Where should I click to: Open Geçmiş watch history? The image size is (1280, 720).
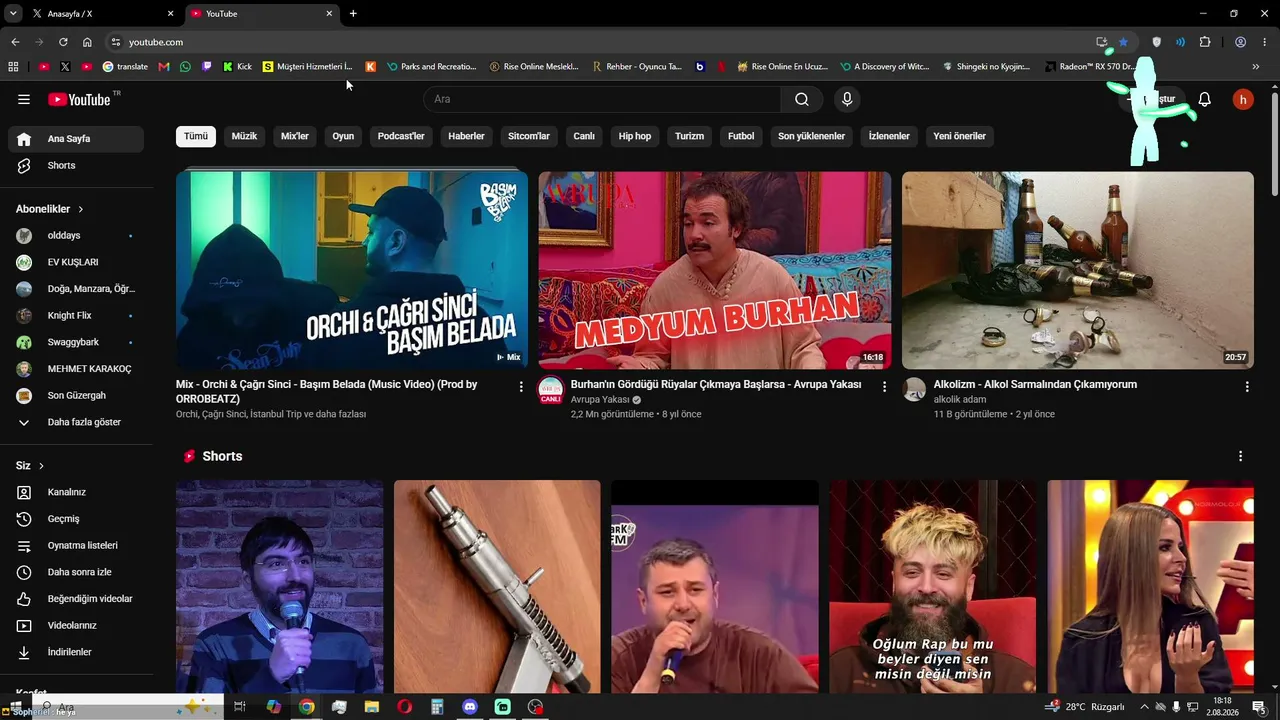[x=76, y=519]
